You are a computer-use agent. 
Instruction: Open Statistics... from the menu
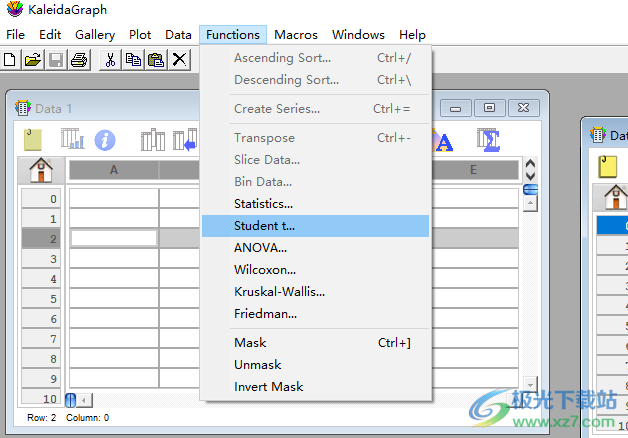(263, 204)
